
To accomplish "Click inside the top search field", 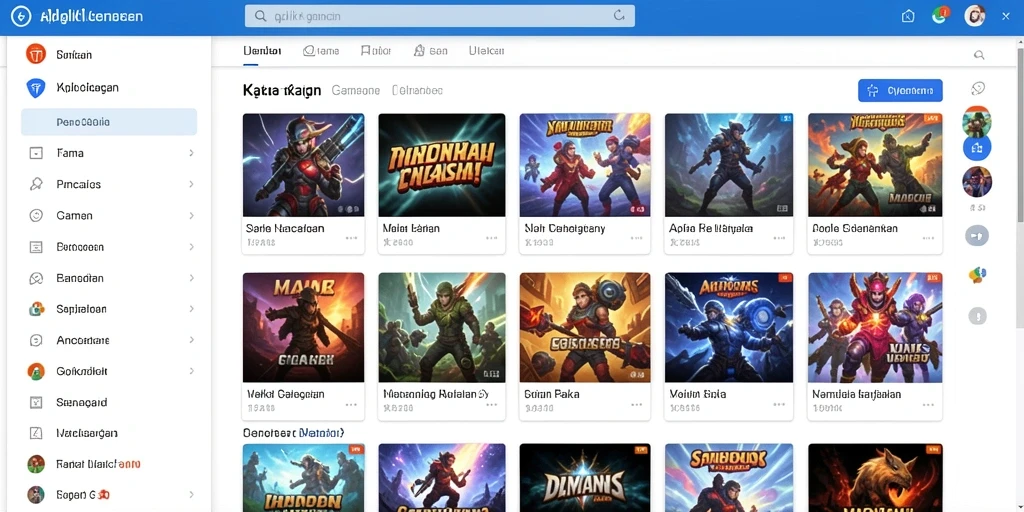I will point(440,16).
